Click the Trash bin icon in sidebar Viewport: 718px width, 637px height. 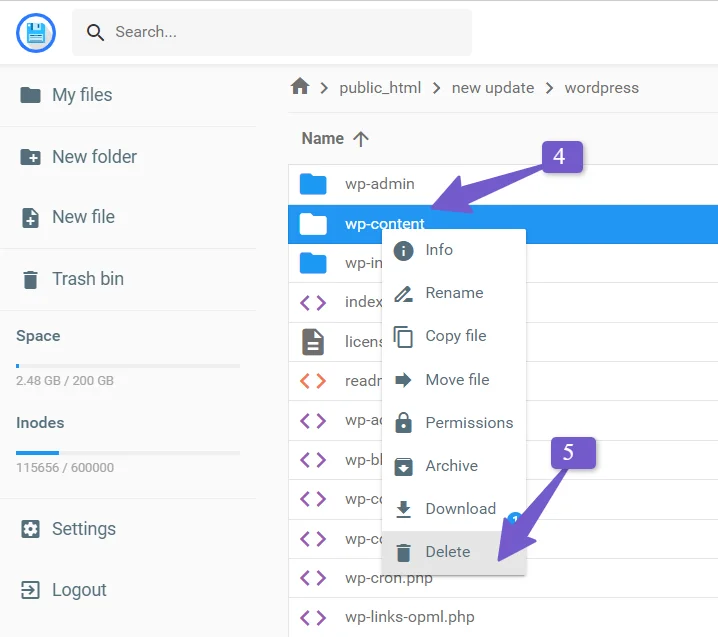click(x=30, y=279)
